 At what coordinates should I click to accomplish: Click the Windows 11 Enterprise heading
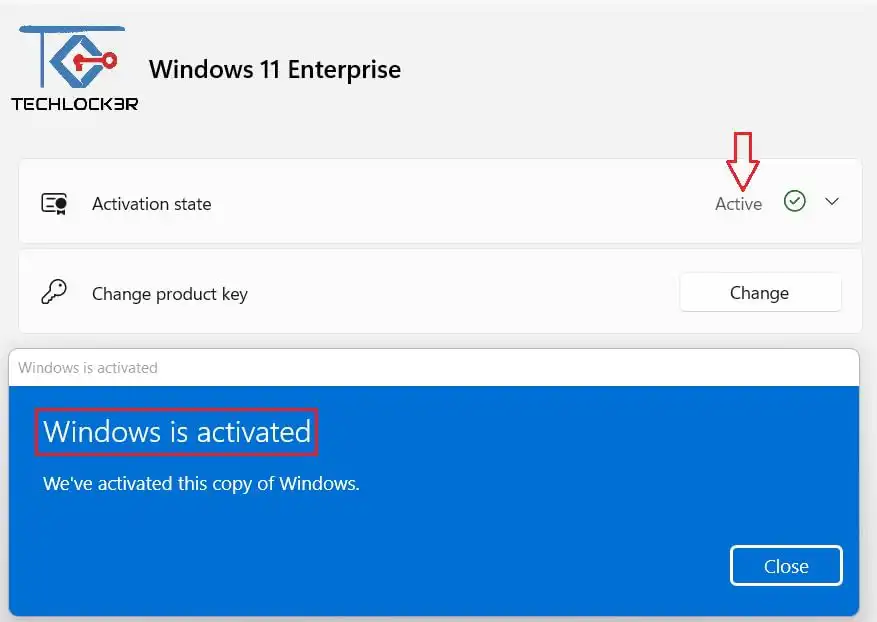tap(275, 70)
